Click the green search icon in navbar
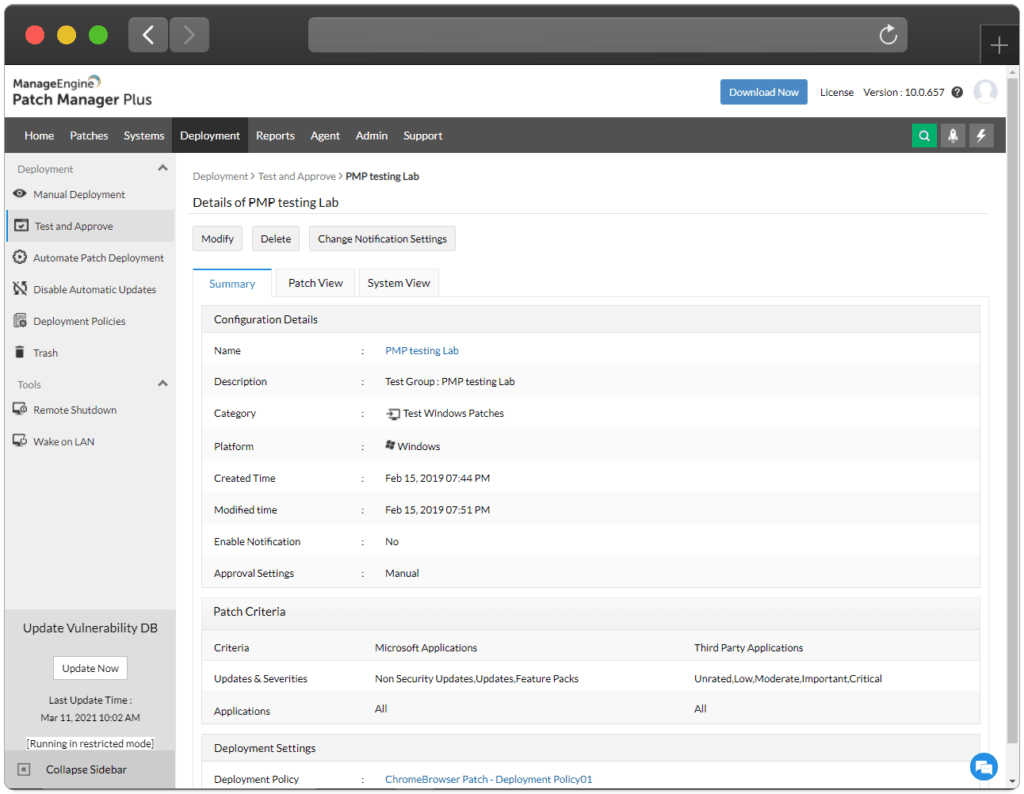Image resolution: width=1024 pixels, height=794 pixels. pyautogui.click(x=924, y=136)
